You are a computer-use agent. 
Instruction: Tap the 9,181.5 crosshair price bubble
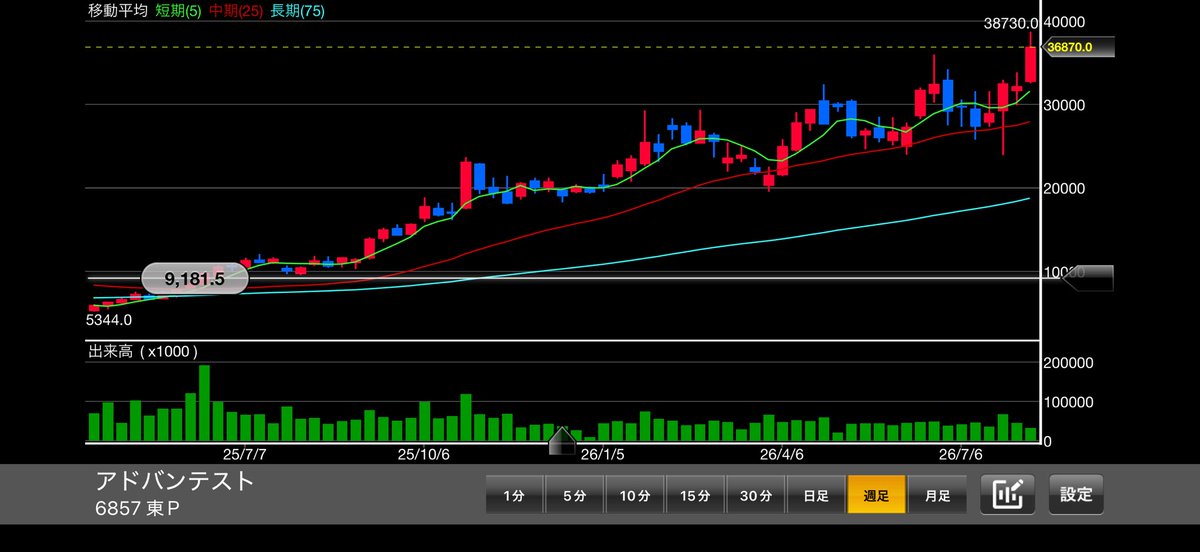tap(194, 279)
